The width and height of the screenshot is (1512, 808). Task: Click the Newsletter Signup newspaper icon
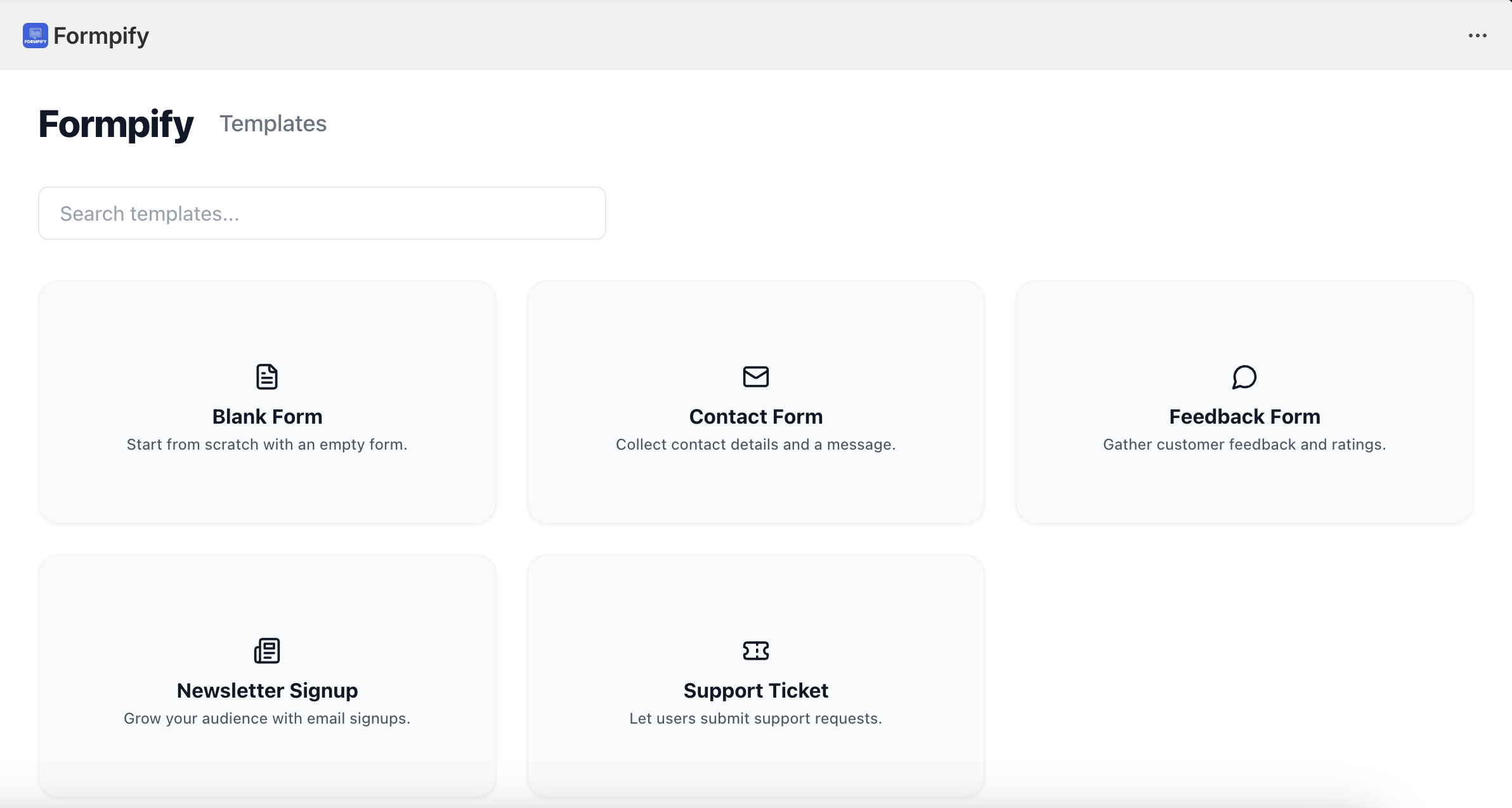[267, 651]
